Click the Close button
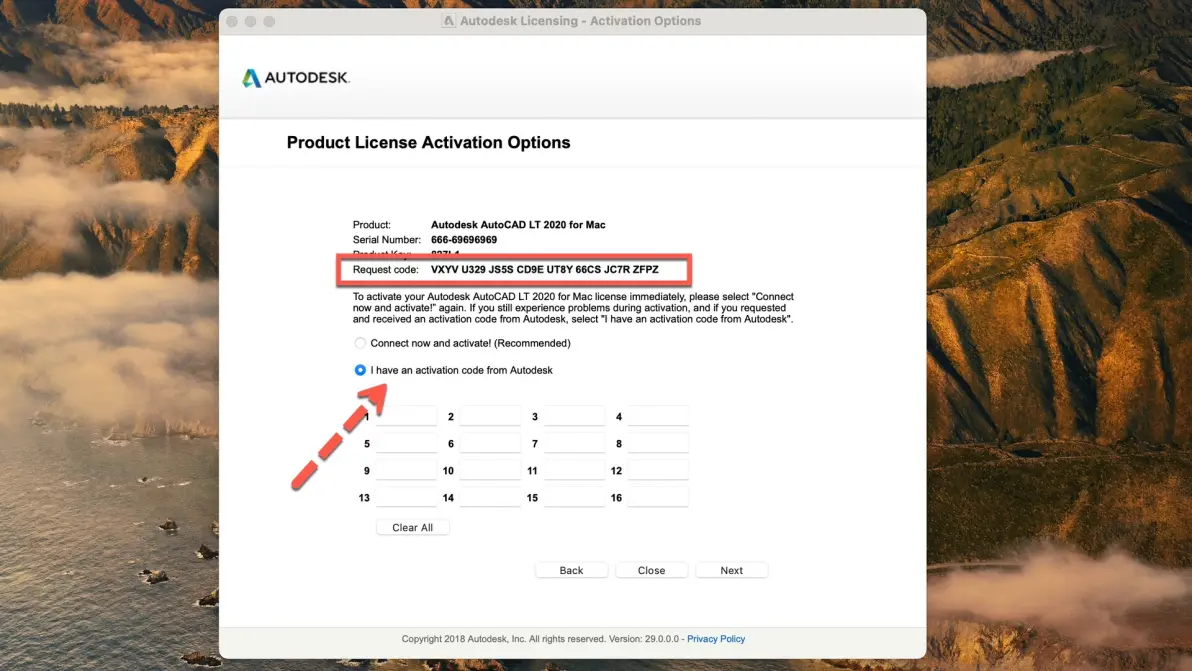The width and height of the screenshot is (1192, 671). pos(651,570)
